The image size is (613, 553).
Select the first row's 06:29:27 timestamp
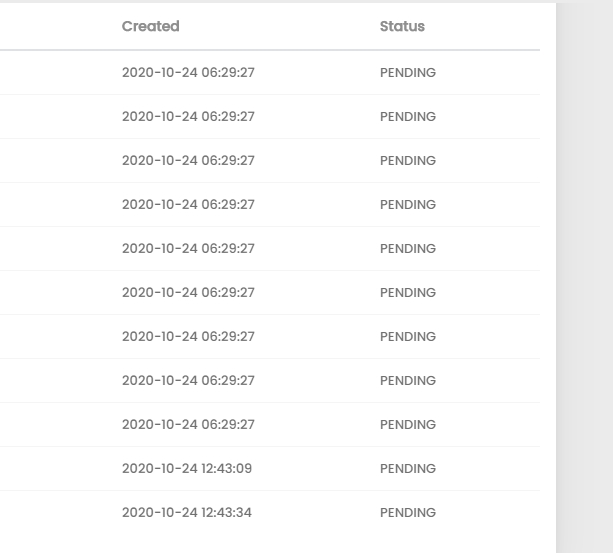click(x=188, y=72)
